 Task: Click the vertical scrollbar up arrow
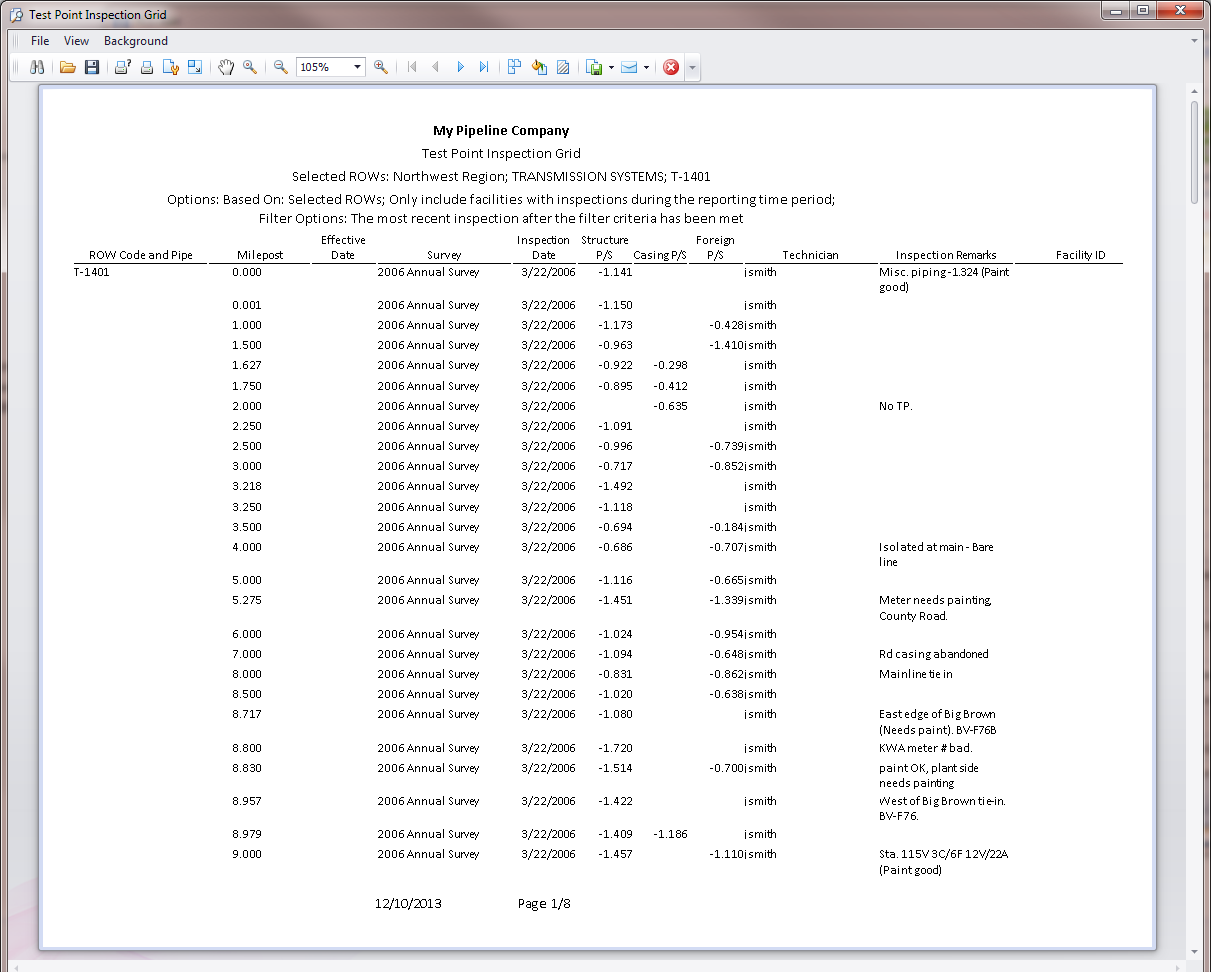coord(1194,92)
